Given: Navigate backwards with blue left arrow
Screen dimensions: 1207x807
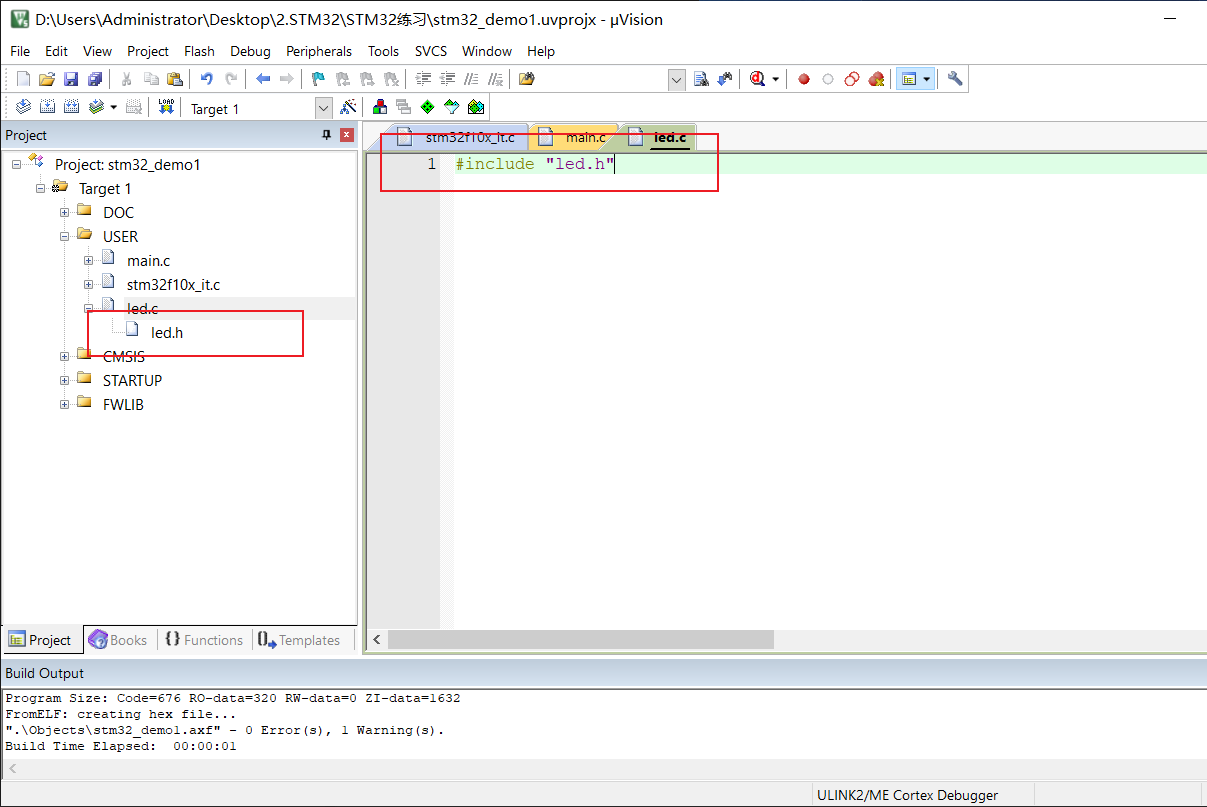Looking at the screenshot, I should point(263,79).
